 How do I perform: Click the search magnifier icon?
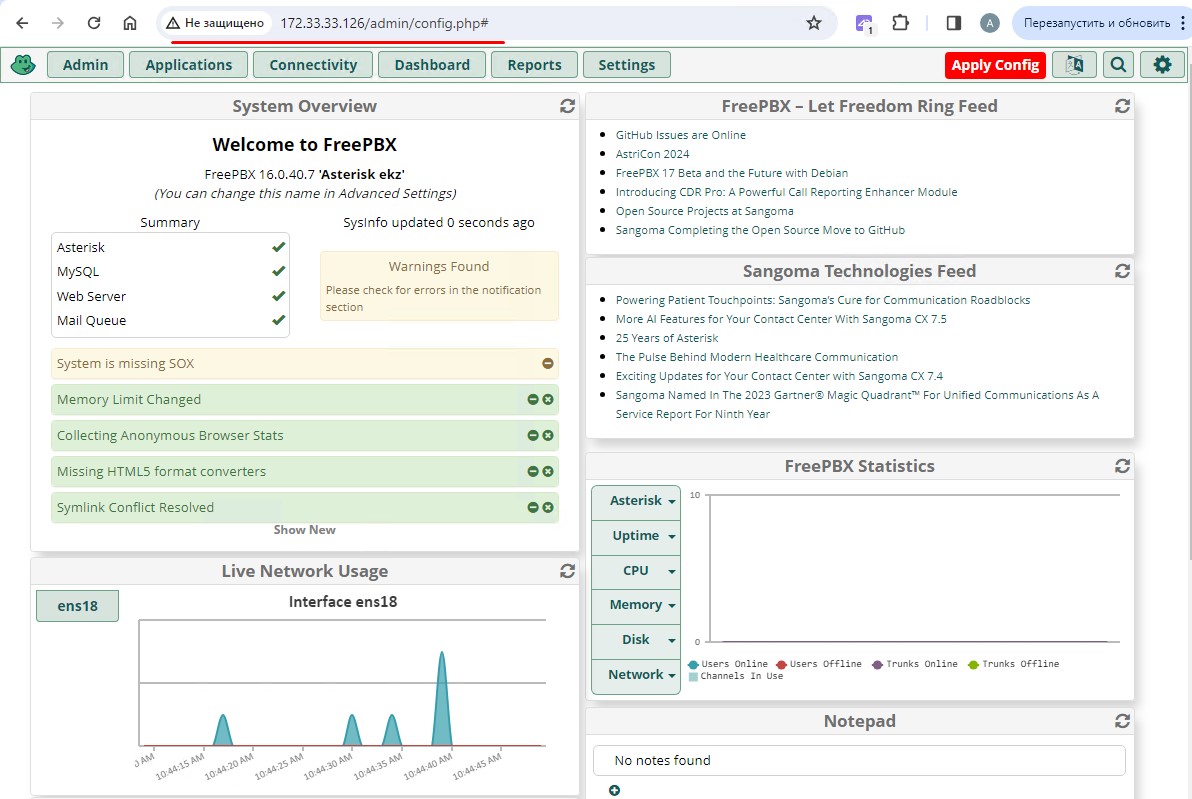click(x=1118, y=65)
